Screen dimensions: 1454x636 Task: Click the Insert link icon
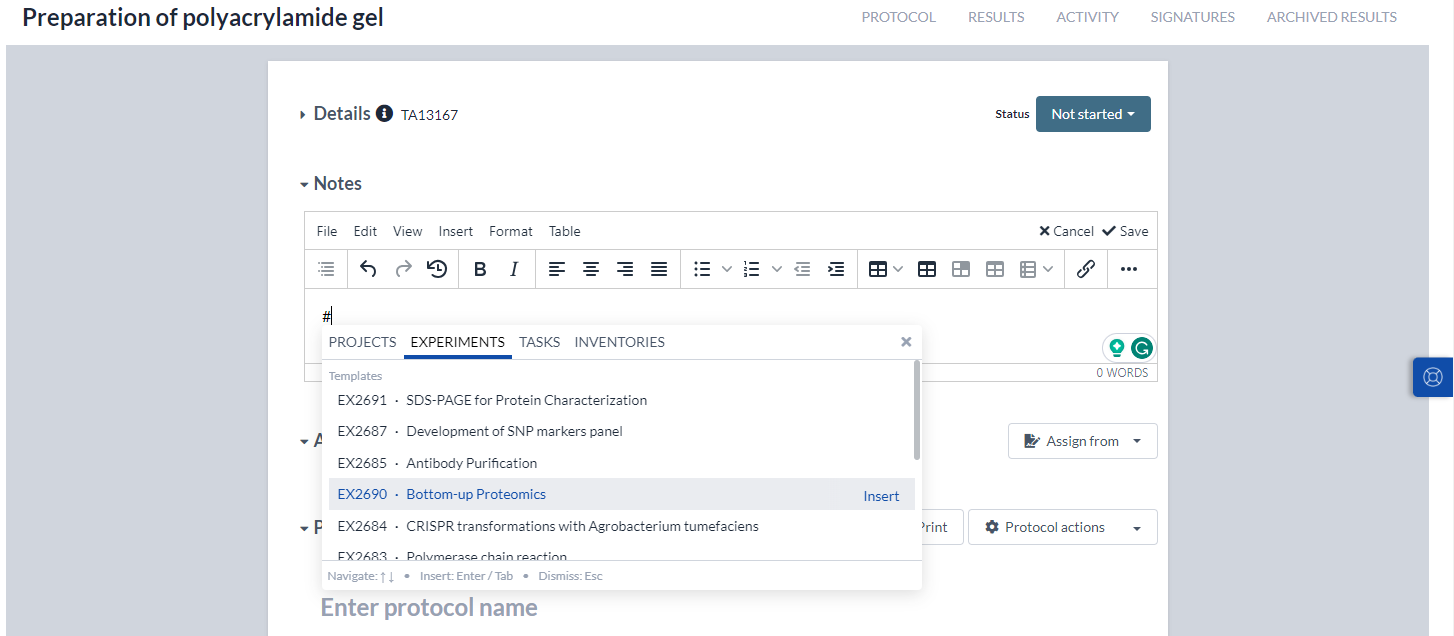1086,269
